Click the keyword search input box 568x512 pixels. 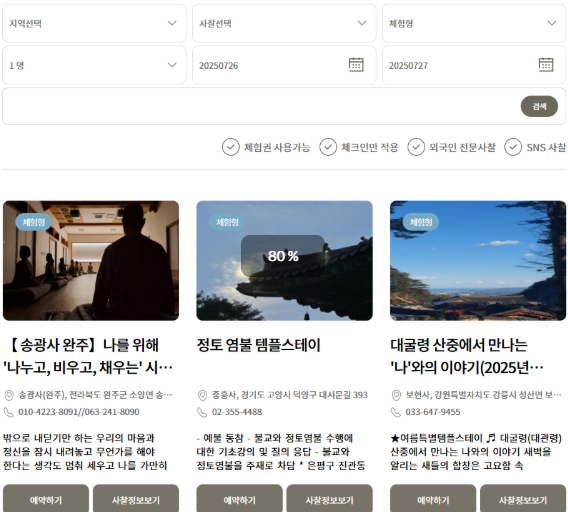point(284,106)
